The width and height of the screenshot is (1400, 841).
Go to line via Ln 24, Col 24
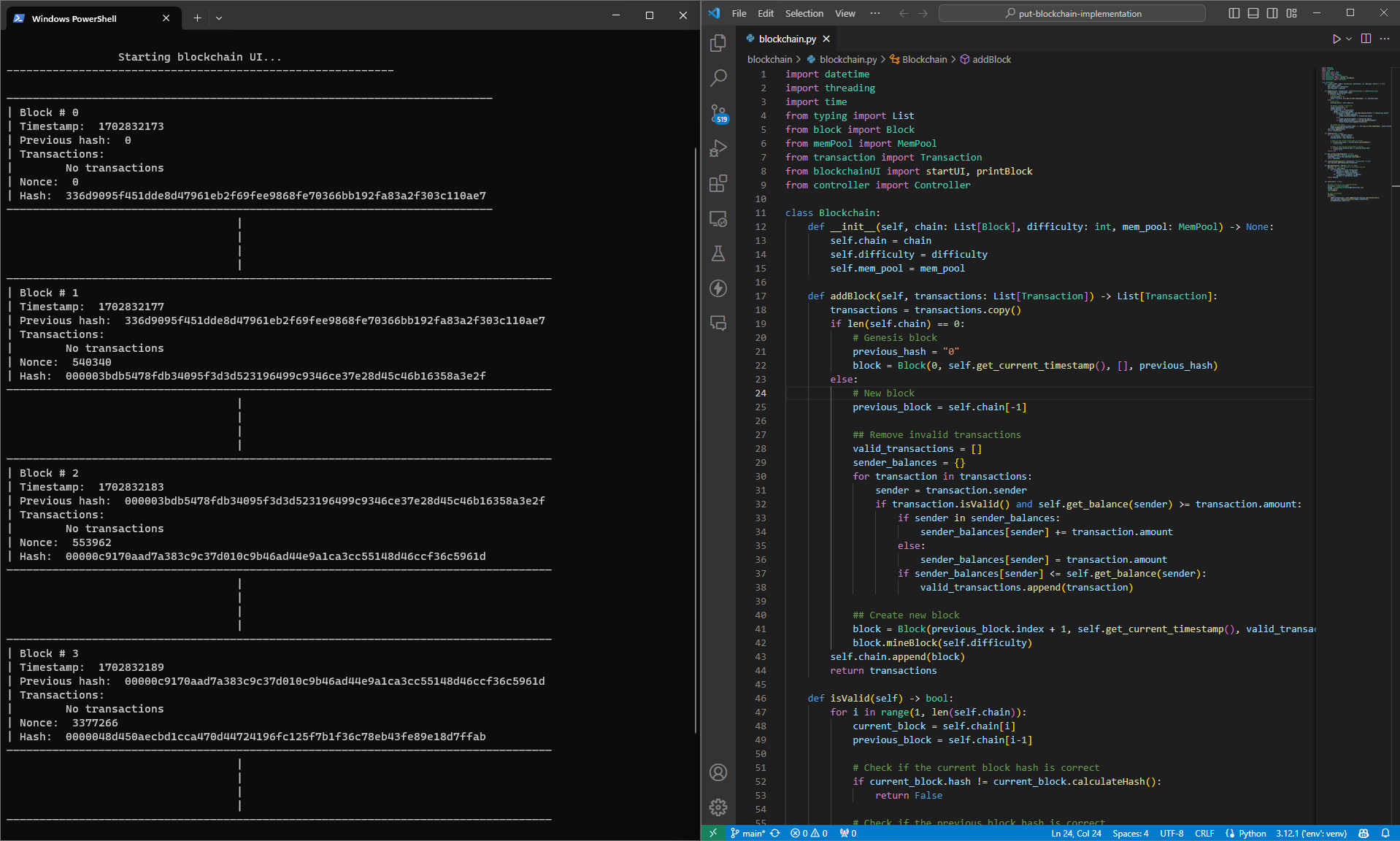point(1076,833)
